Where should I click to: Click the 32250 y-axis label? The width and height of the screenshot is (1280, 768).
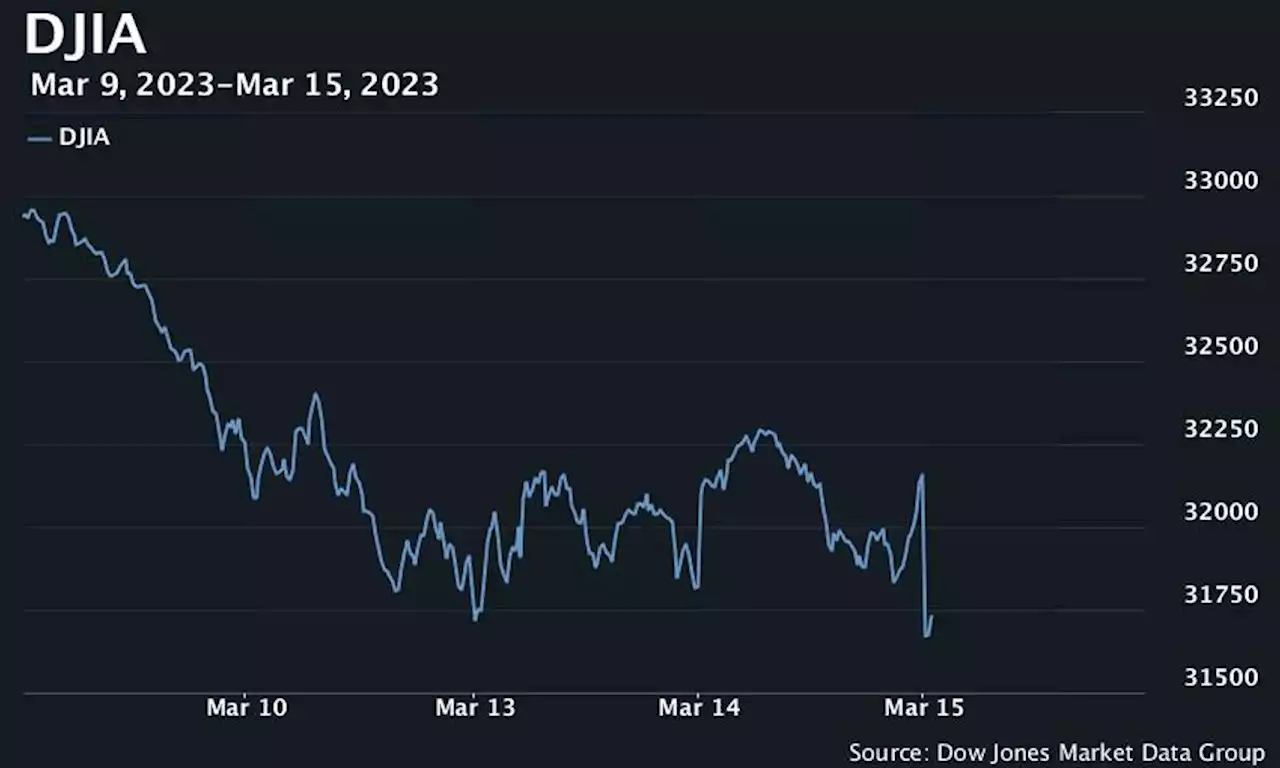[1220, 429]
